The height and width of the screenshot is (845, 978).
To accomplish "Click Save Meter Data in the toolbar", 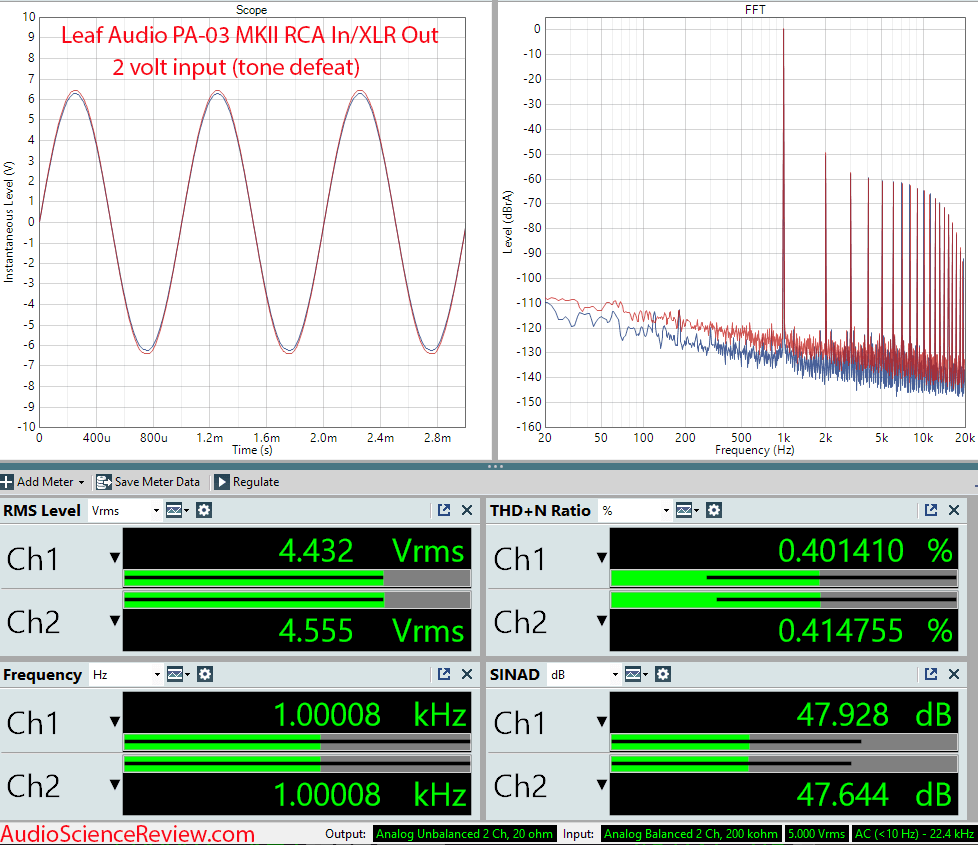I will [148, 482].
